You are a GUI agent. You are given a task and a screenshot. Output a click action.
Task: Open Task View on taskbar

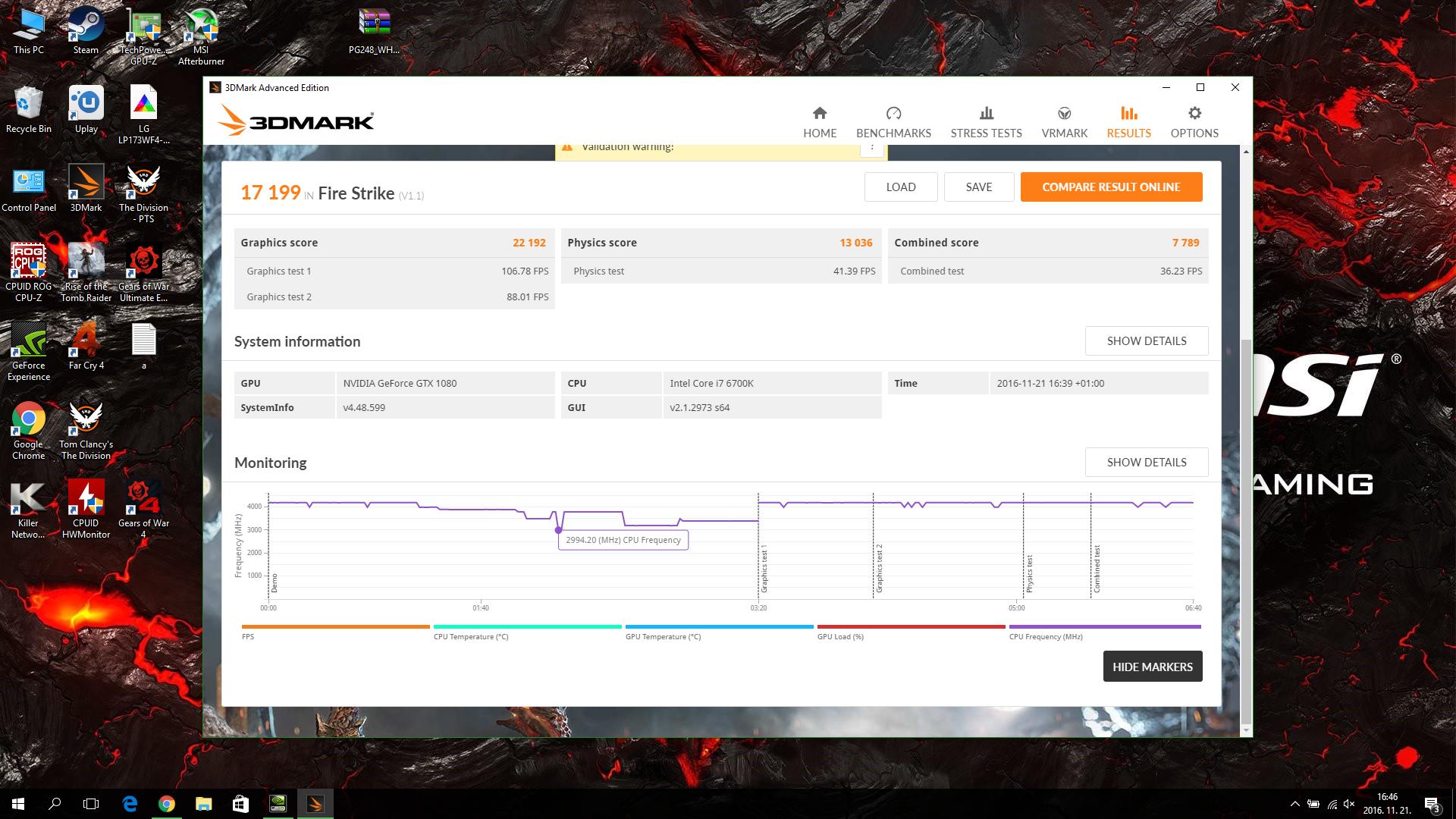(91, 804)
